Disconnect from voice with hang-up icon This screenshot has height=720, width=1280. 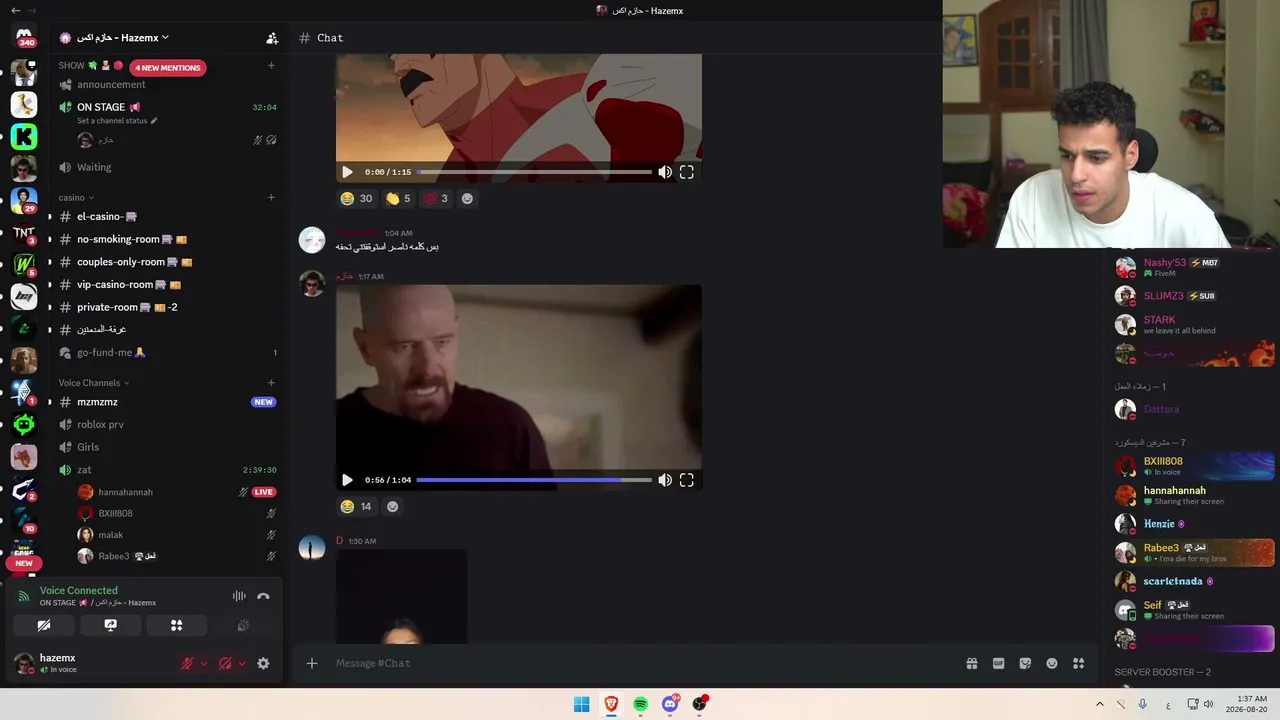click(263, 596)
